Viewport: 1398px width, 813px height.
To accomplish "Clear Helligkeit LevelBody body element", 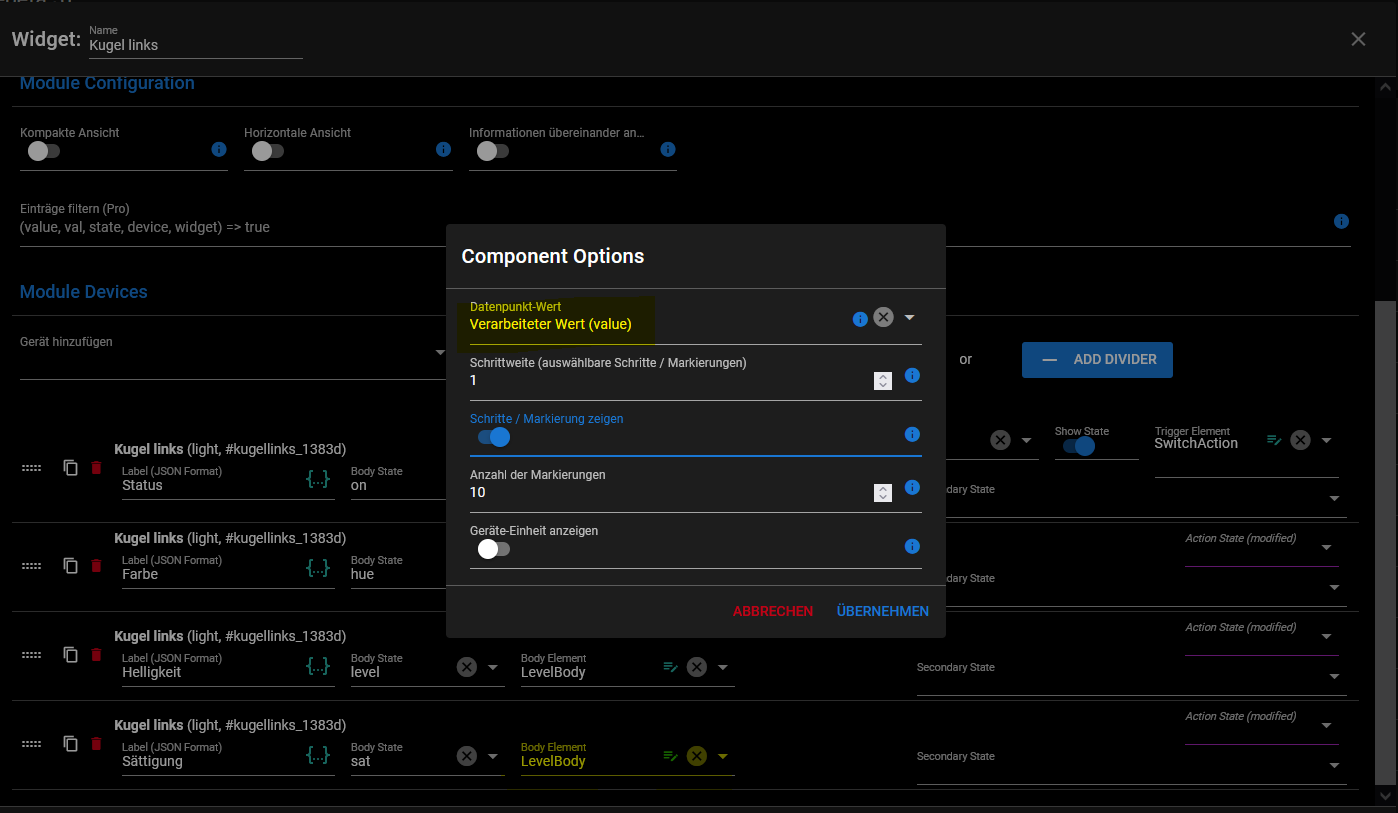I will point(697,667).
